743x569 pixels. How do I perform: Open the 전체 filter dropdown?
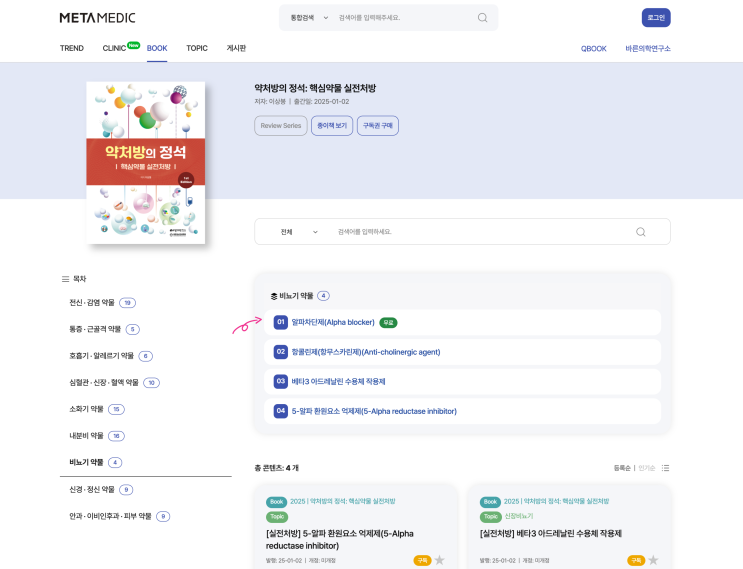pos(299,232)
